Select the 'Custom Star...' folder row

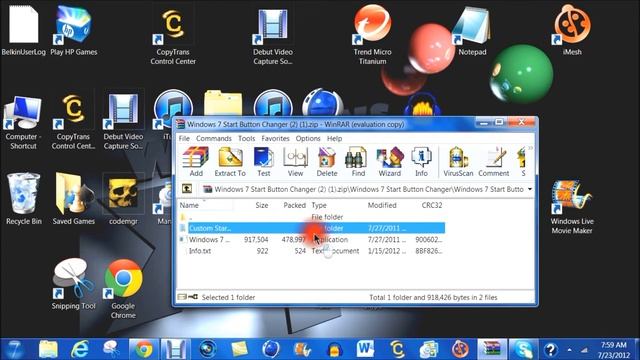tap(311, 228)
